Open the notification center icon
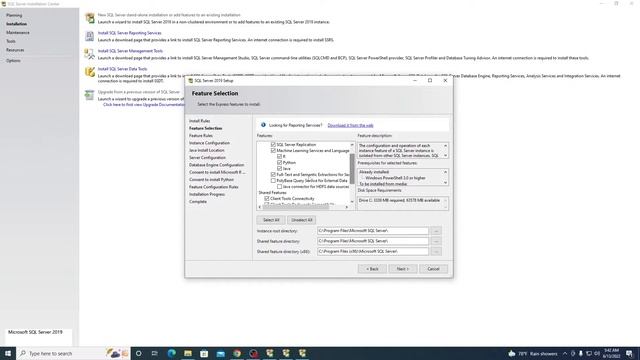Screen dimensions: 640x360 pos(629,353)
